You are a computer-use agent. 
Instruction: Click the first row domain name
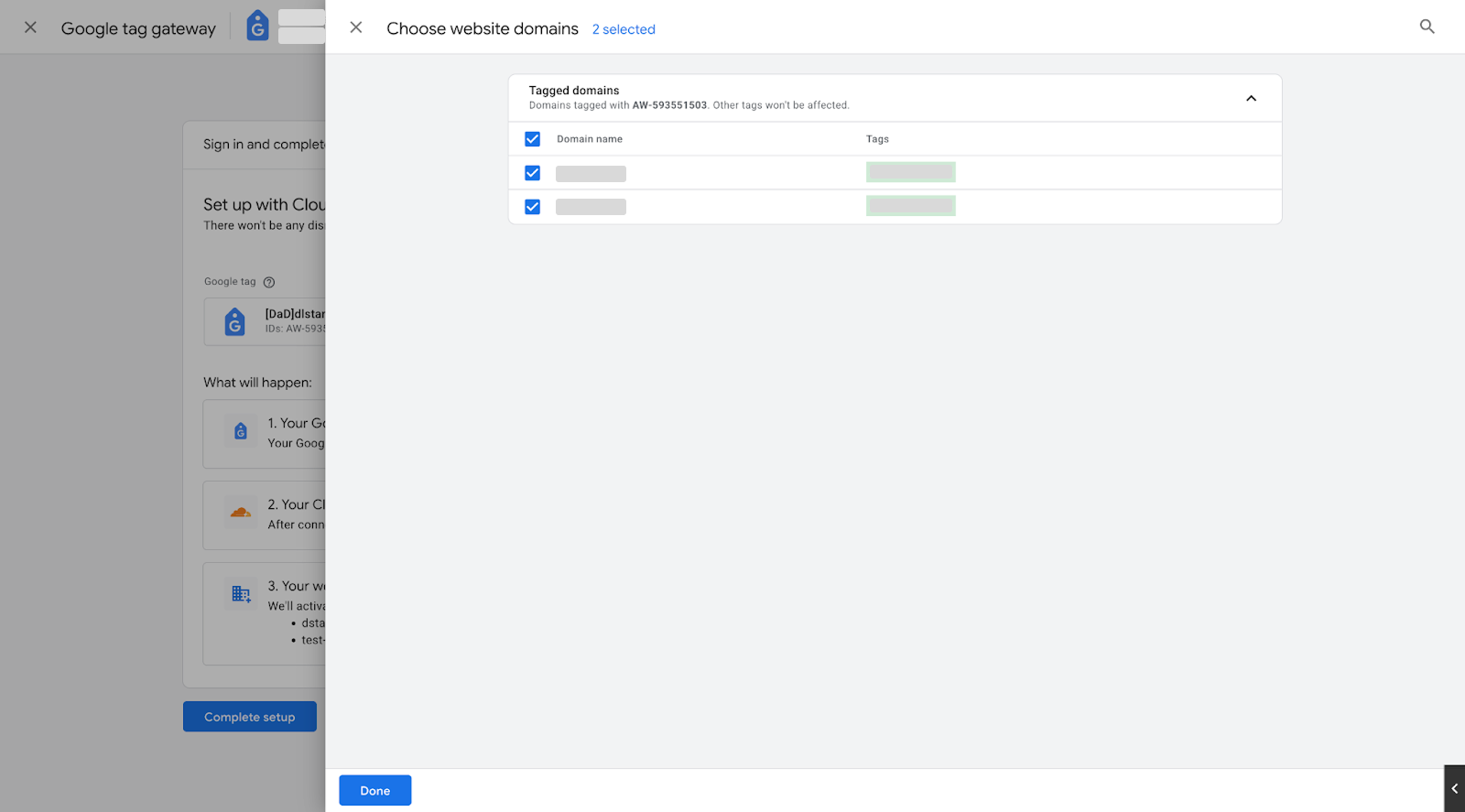pyautogui.click(x=591, y=174)
